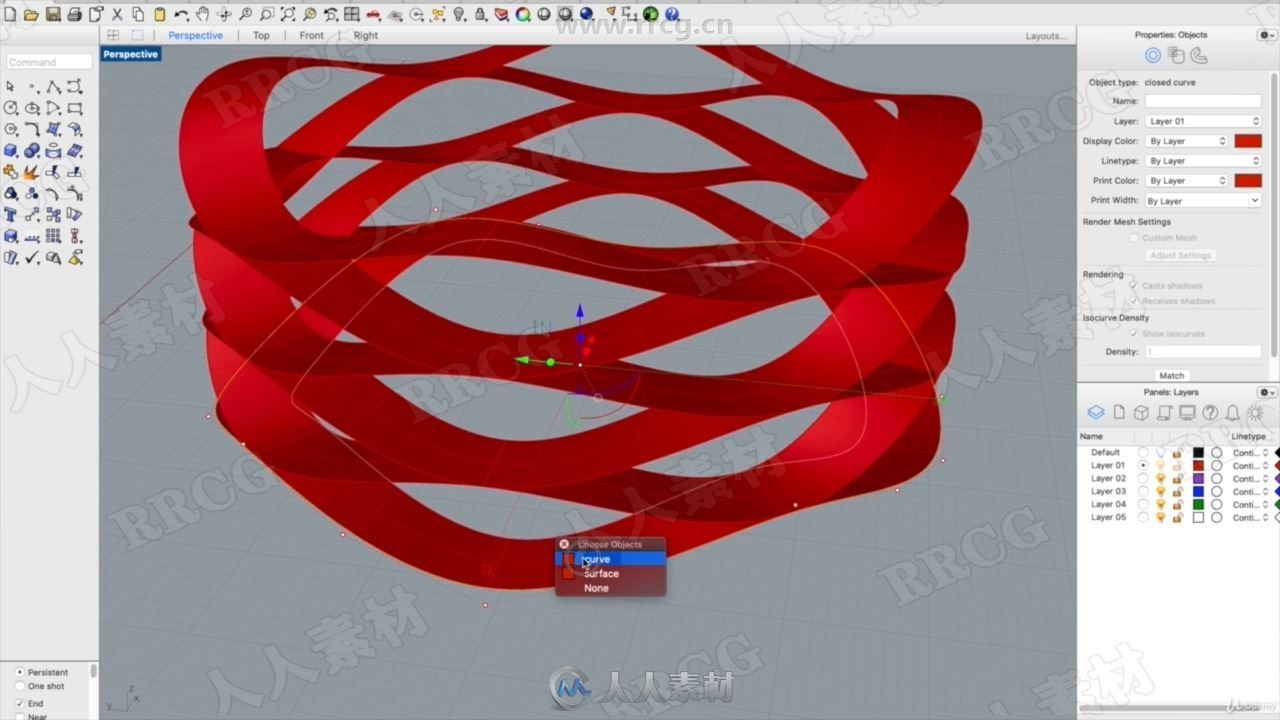Choose the Zoom Extents icon
1280x720 pixels.
coord(288,14)
